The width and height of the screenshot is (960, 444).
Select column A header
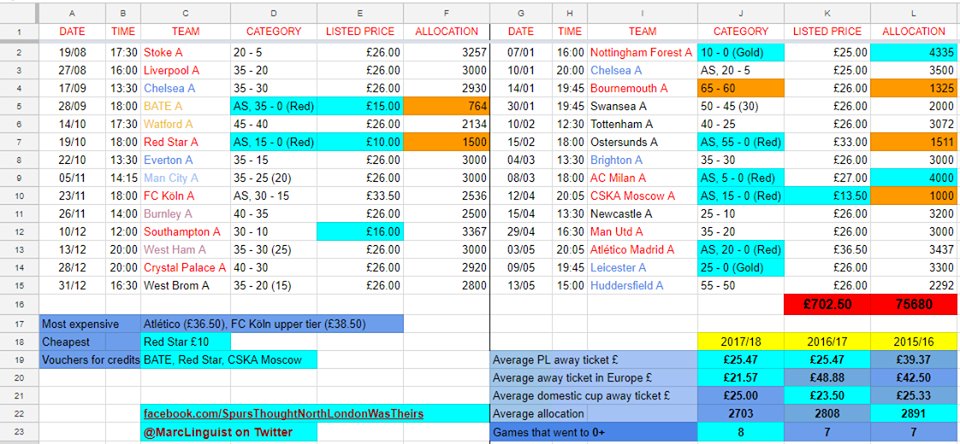click(x=72, y=13)
